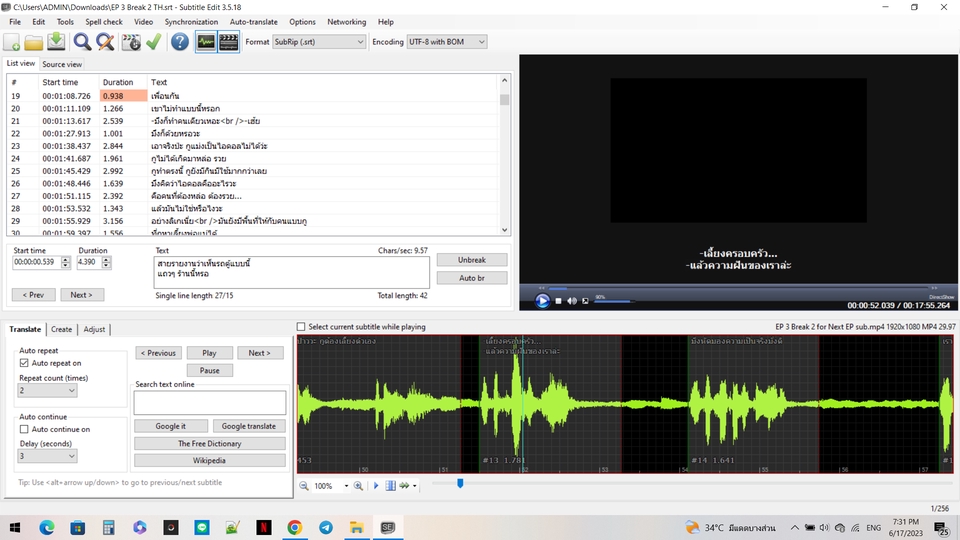Open Help blue question mark icon
The width and height of the screenshot is (960, 540).
(179, 42)
